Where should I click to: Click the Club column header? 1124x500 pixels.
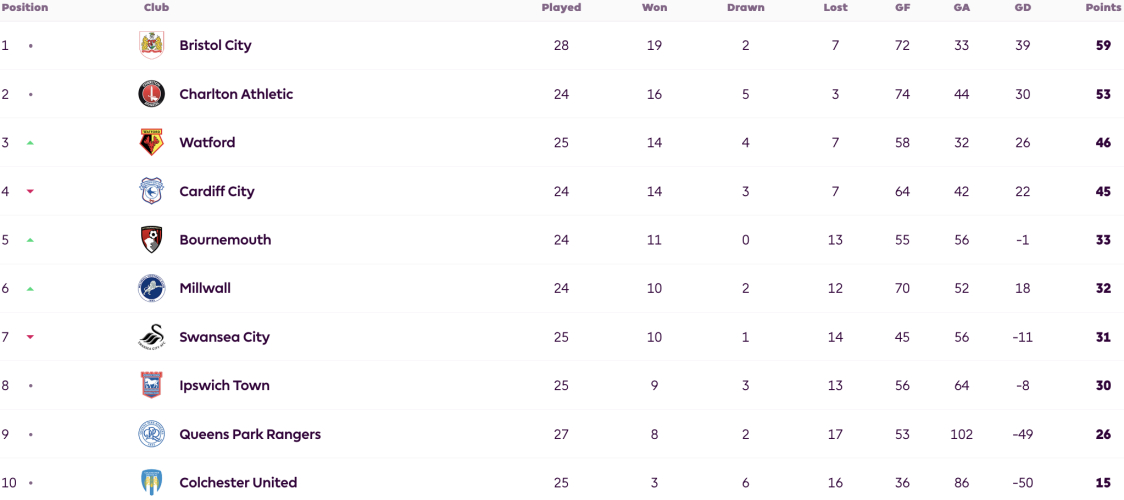click(156, 8)
